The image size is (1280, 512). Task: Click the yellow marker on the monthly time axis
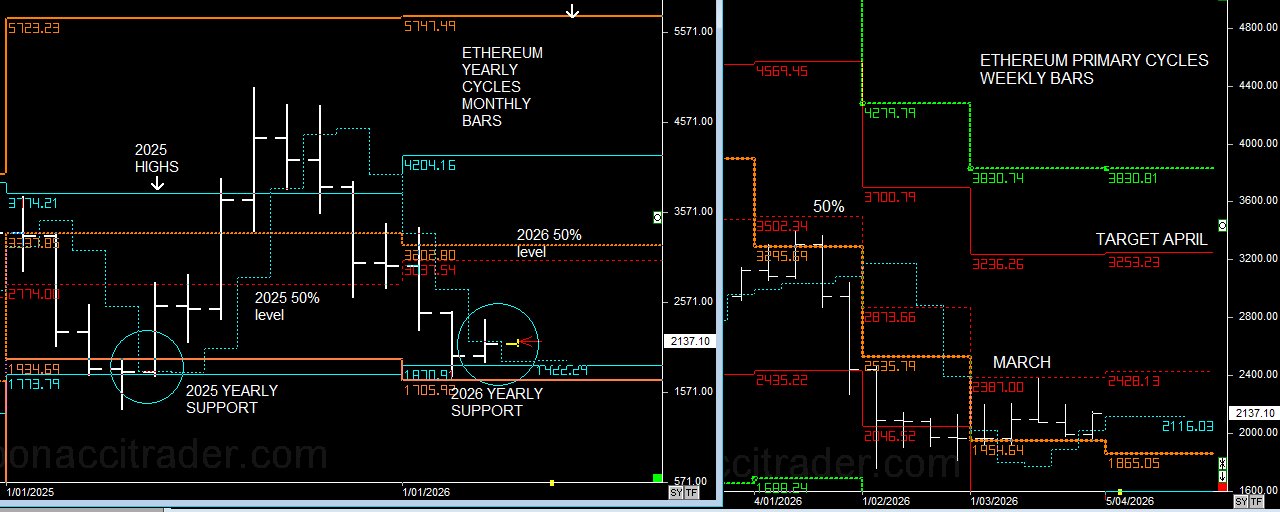[551, 483]
